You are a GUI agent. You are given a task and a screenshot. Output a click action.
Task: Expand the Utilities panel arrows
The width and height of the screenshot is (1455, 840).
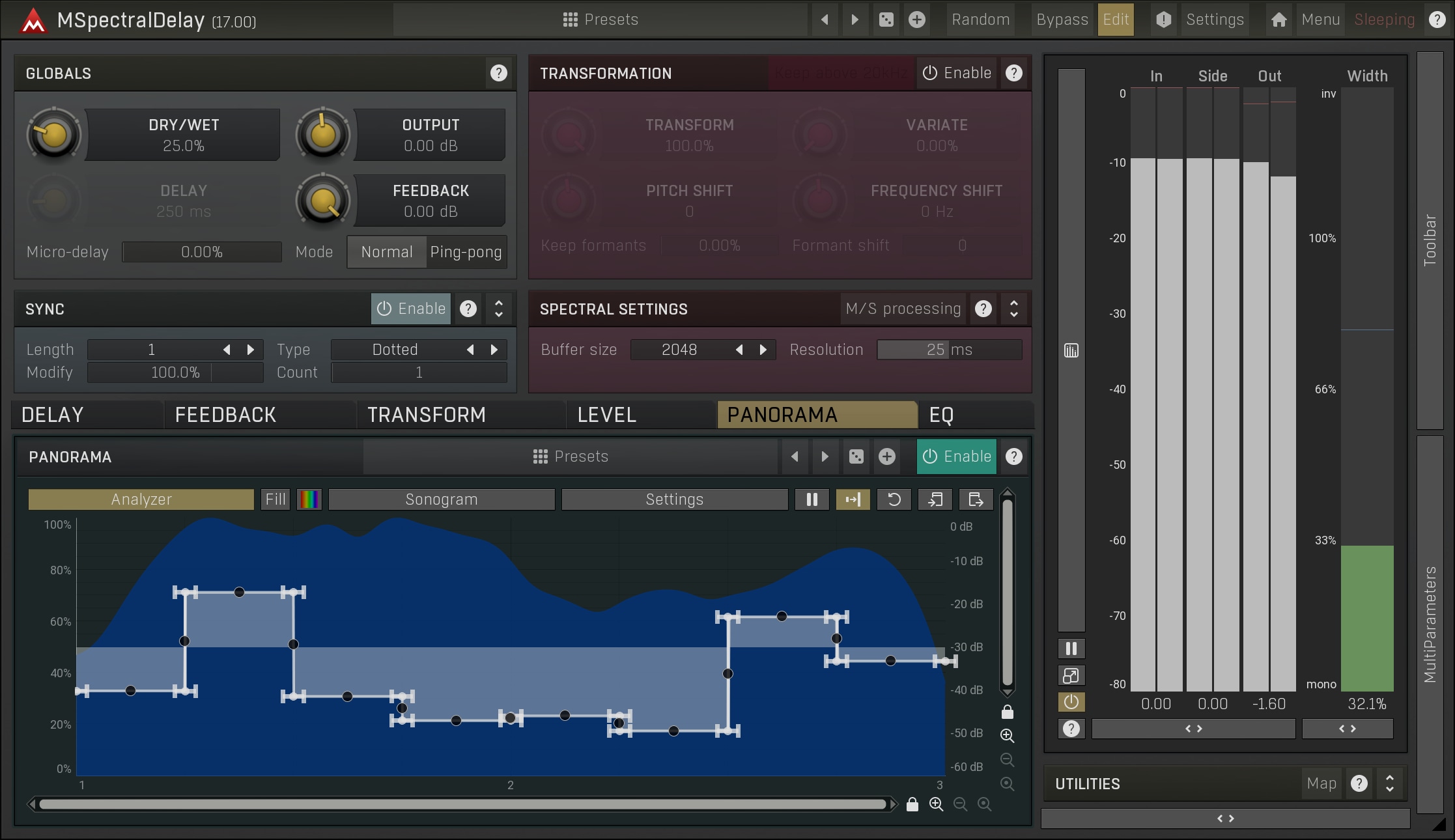[1389, 783]
